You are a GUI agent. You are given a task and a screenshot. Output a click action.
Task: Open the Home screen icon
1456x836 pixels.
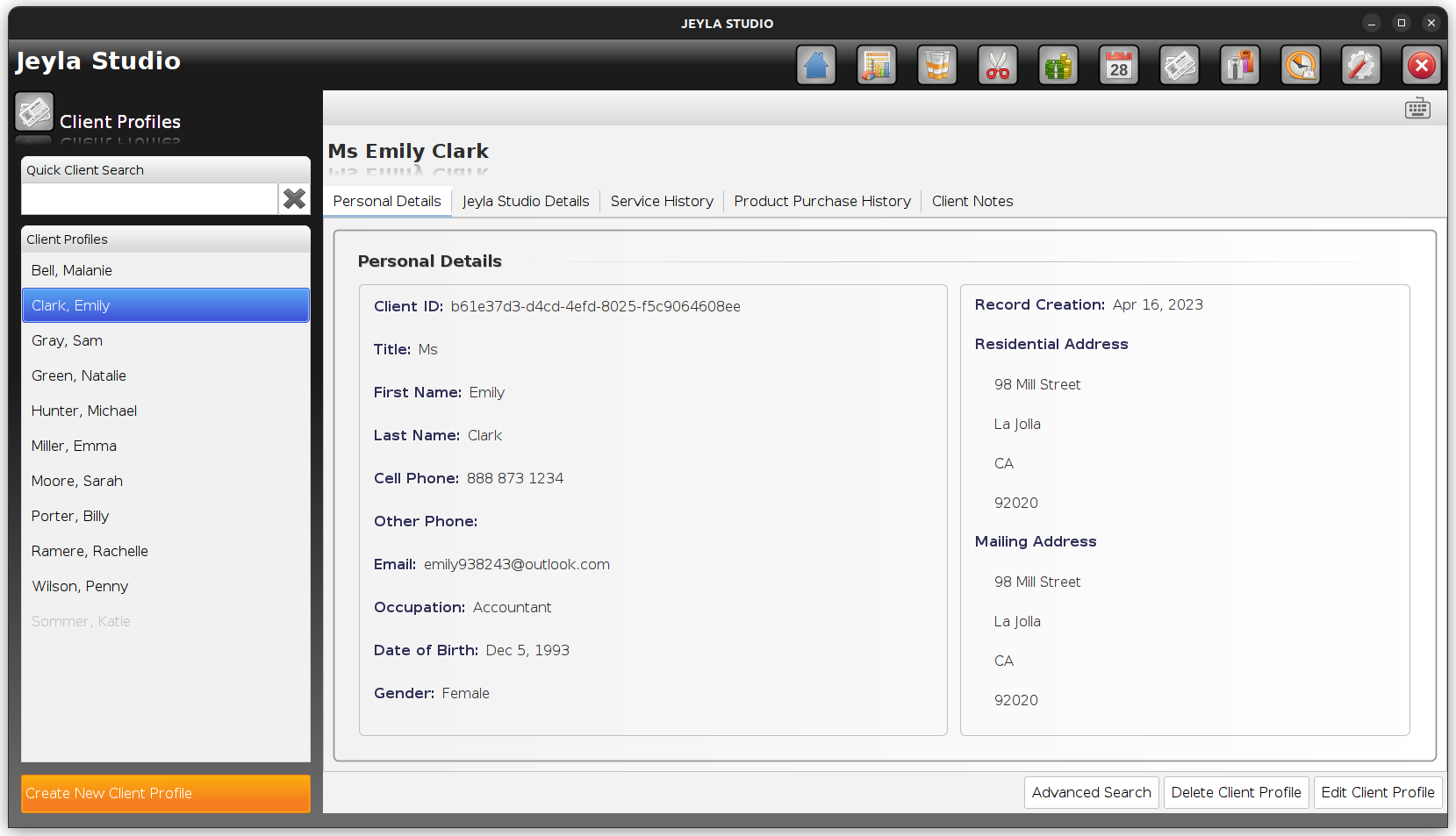coord(816,65)
